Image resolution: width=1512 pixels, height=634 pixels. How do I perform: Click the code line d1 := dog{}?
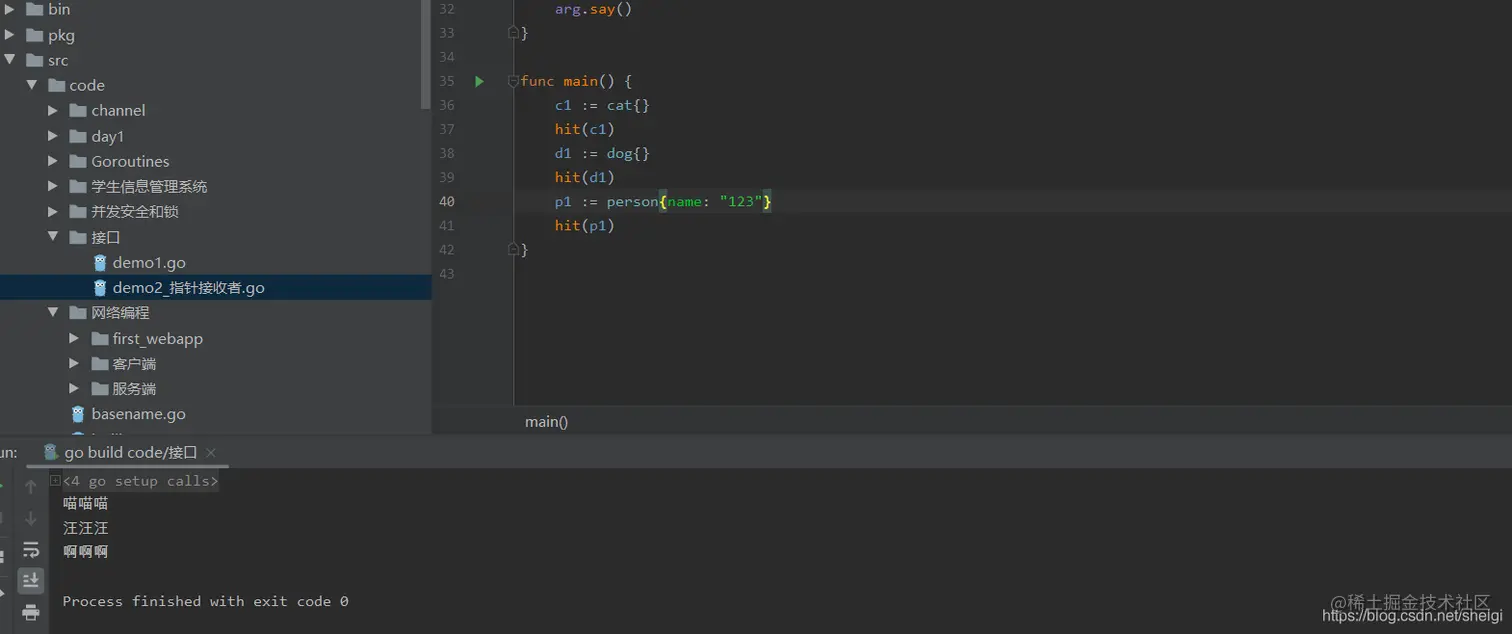pos(602,153)
